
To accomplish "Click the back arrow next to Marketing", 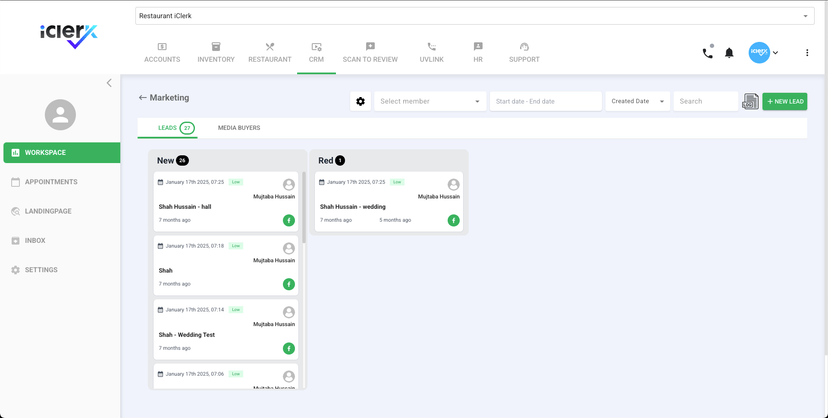I will (x=142, y=98).
